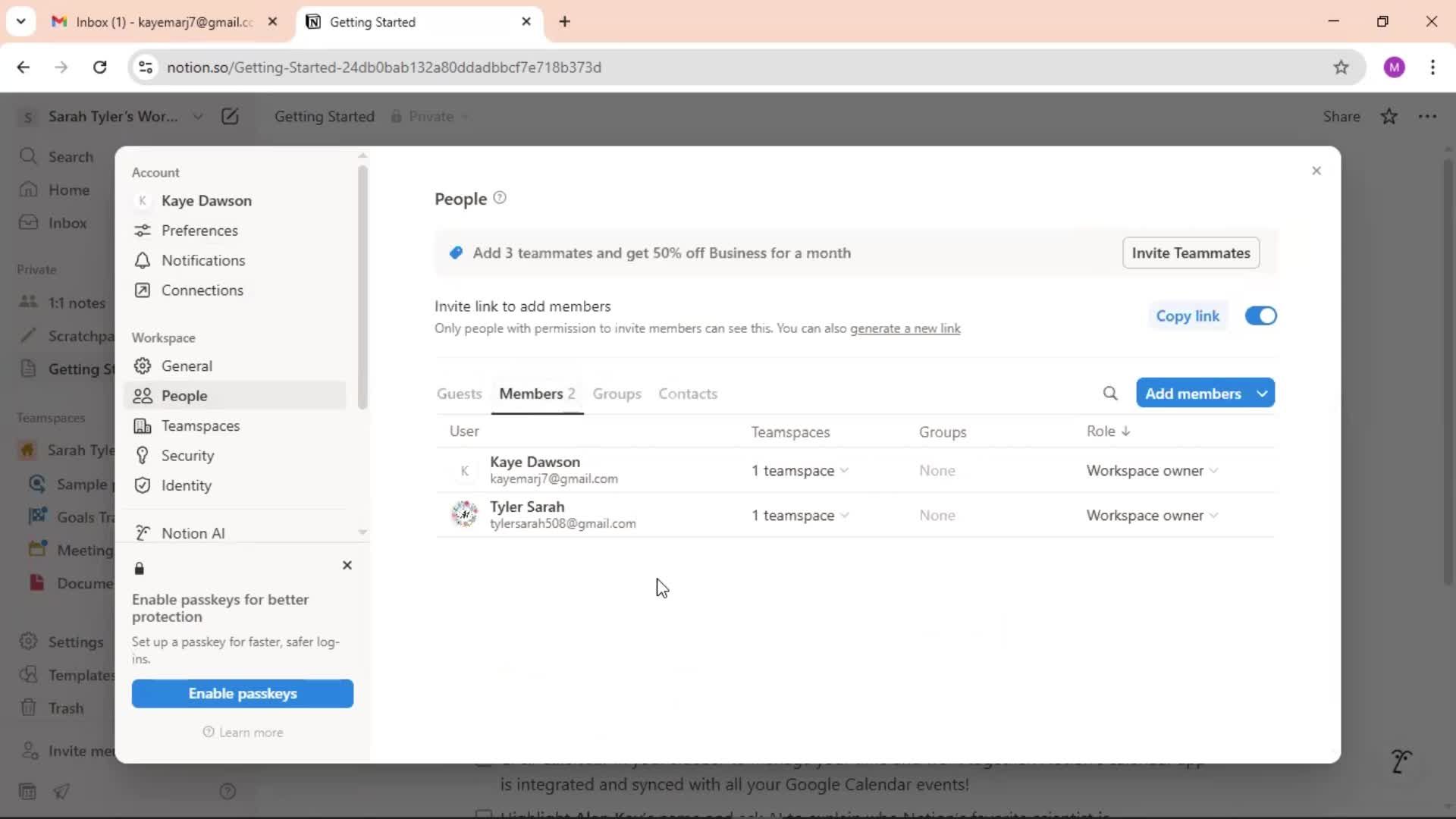
Task: Open the Add members dropdown arrow
Action: [1263, 393]
